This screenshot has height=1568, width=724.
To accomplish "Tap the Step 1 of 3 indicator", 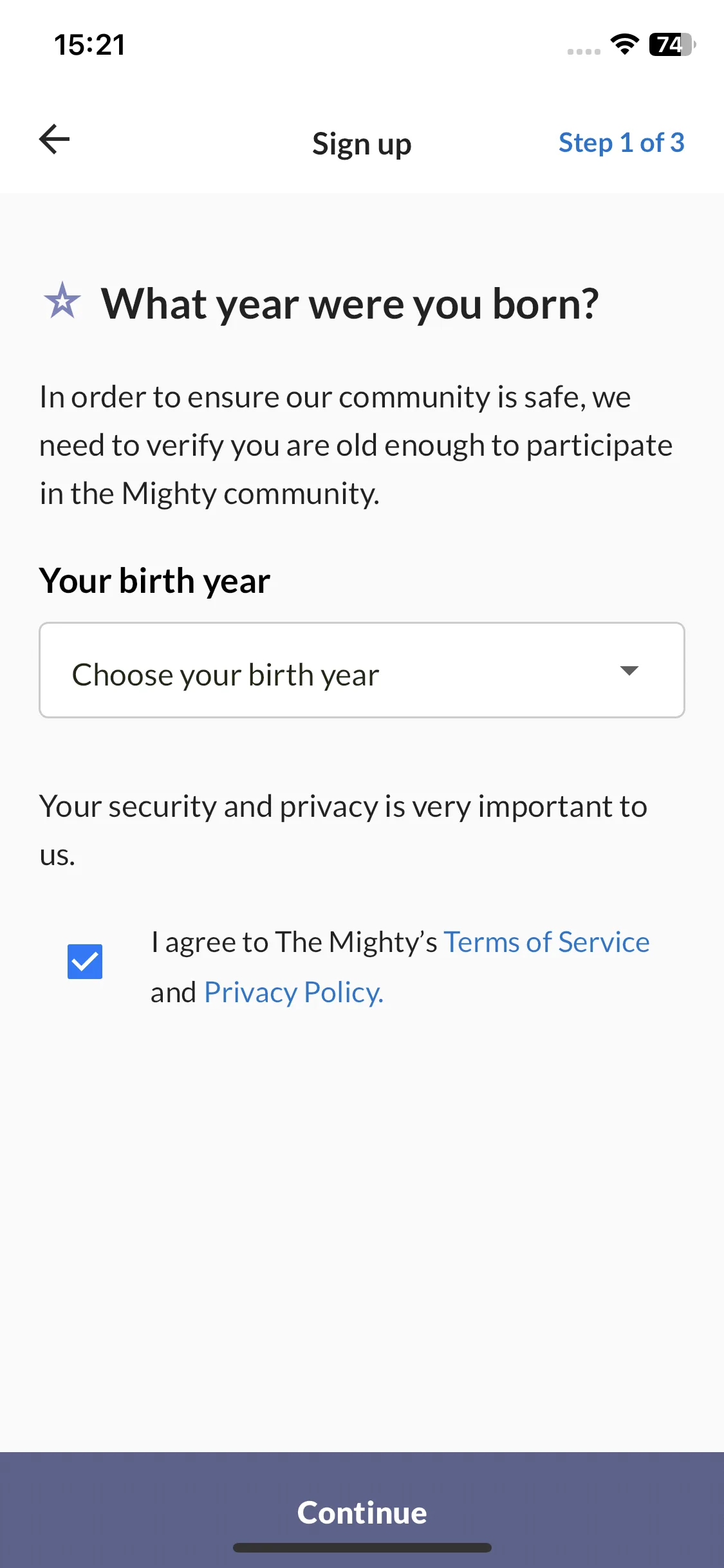I will [621, 142].
